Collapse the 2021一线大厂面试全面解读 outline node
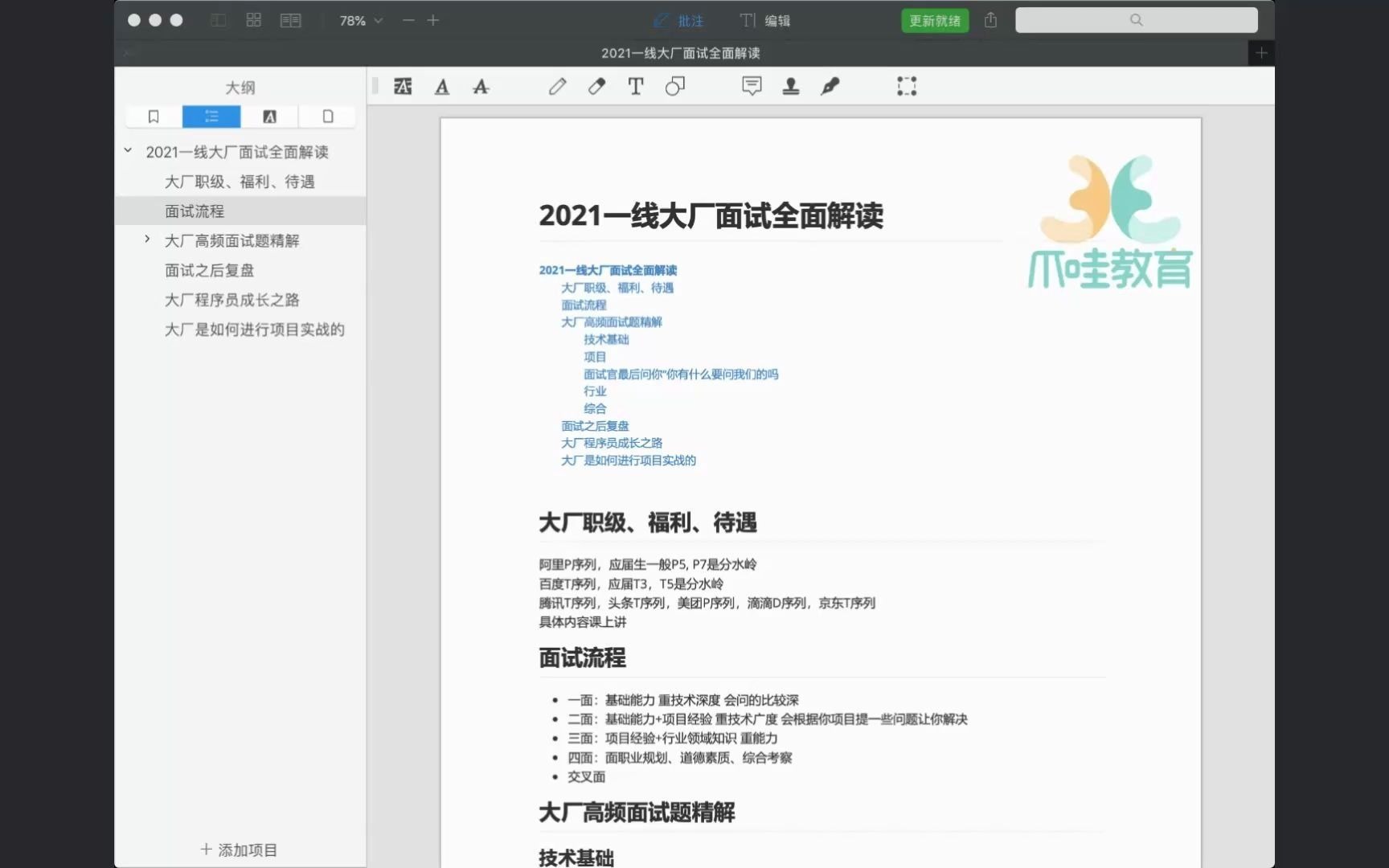Viewport: 1389px width, 868px height. tap(128, 150)
